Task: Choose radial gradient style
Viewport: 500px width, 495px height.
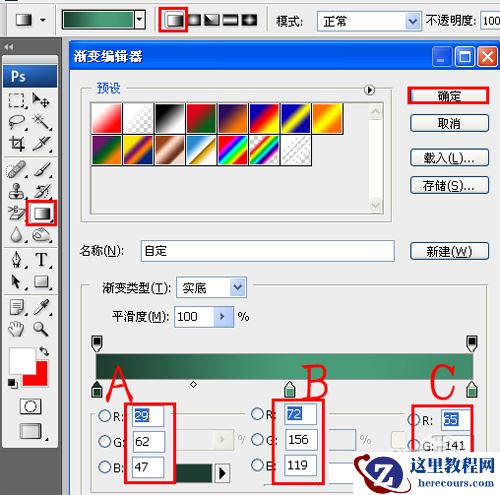Action: coord(194,20)
